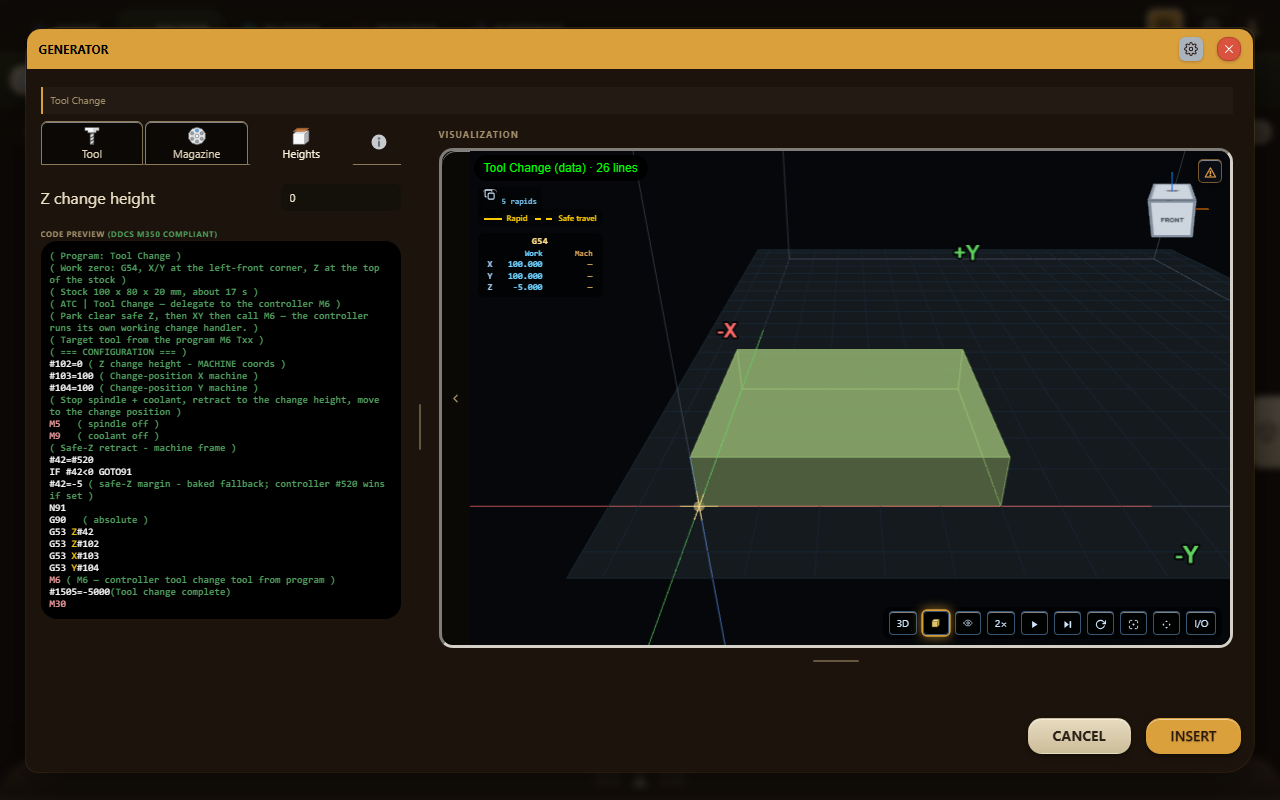Click the Z work value -5.000
The width and height of the screenshot is (1280, 800).
pyautogui.click(x=527, y=287)
